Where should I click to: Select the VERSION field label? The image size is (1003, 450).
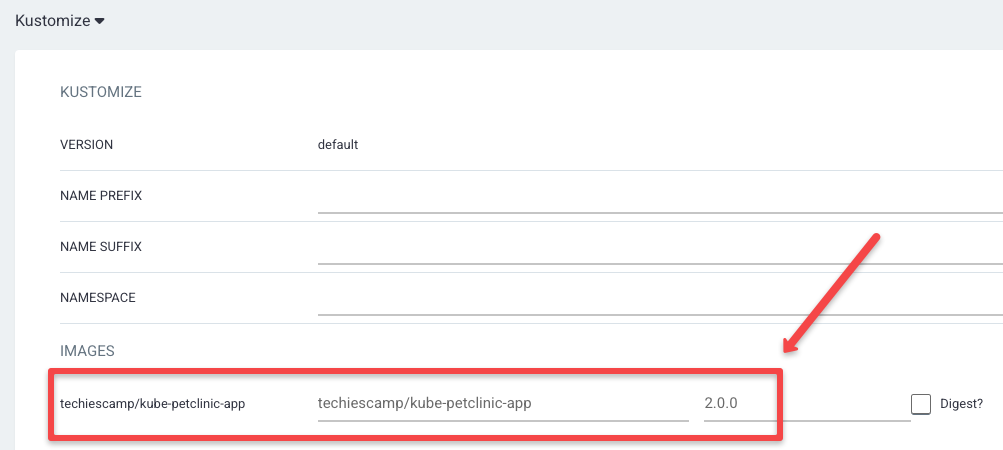coord(87,144)
